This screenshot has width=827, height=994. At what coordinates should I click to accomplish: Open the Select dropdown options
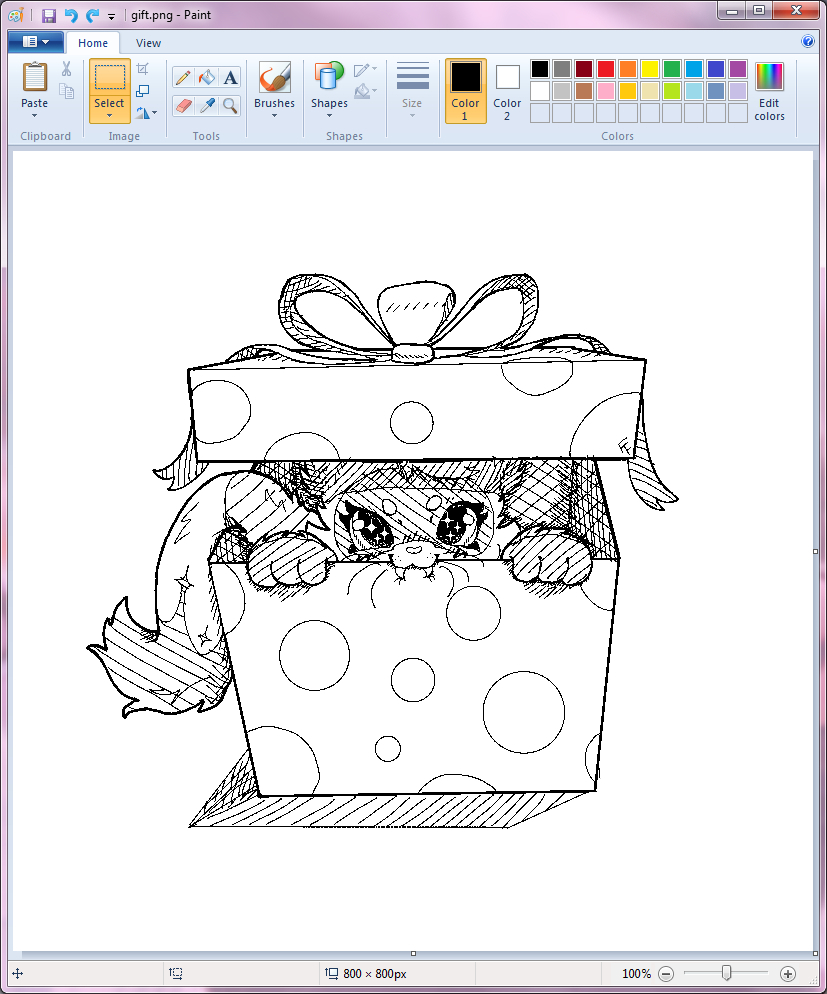[109, 116]
